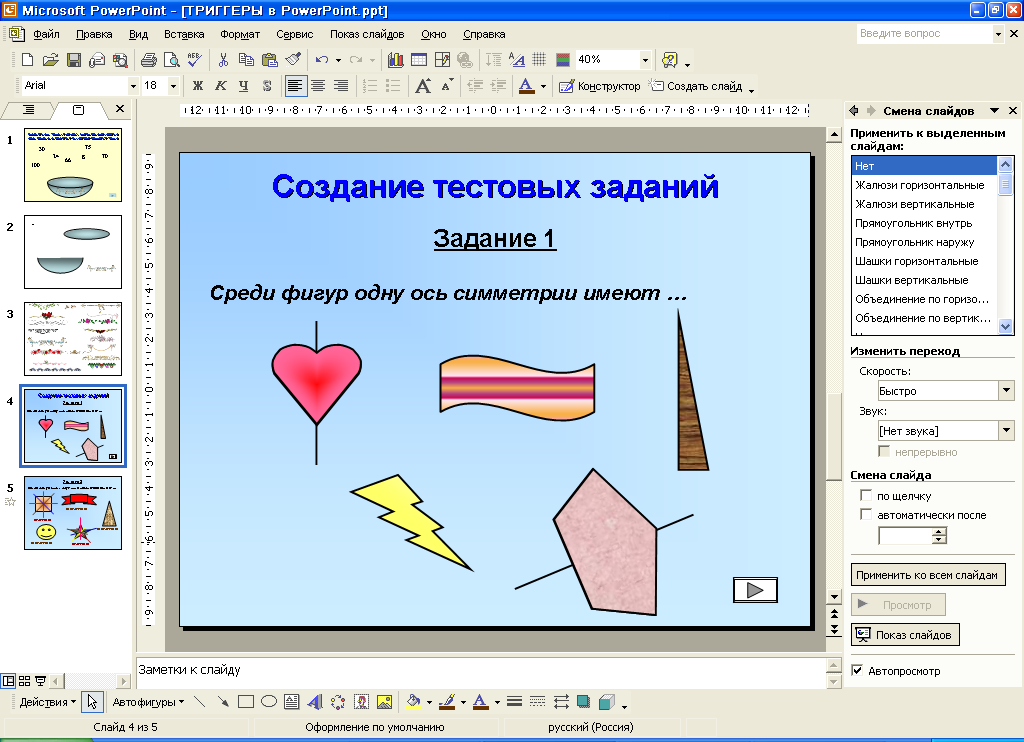Image resolution: width=1024 pixels, height=742 pixels.
Task: Open the font size 18 dropdown
Action: [173, 86]
